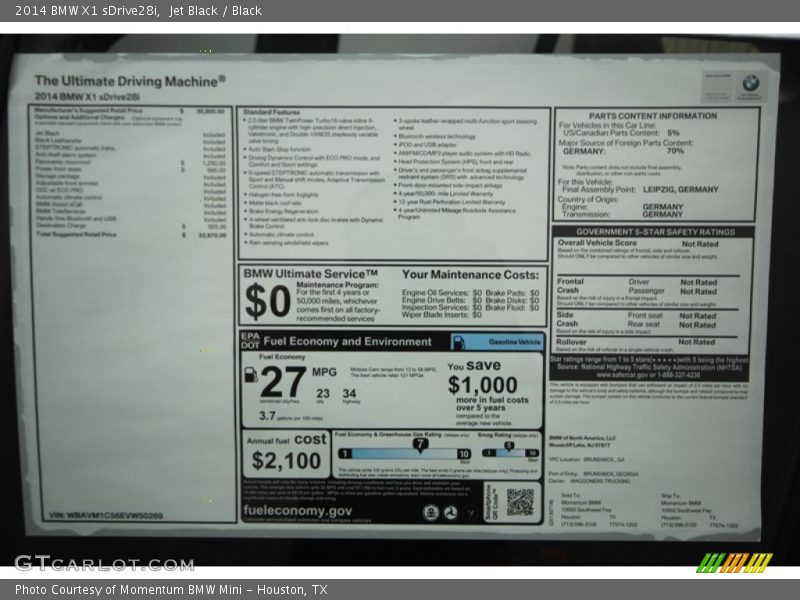Click the large '$0' maintenance cost
Viewport: 800px width, 600px height.
coord(268,301)
